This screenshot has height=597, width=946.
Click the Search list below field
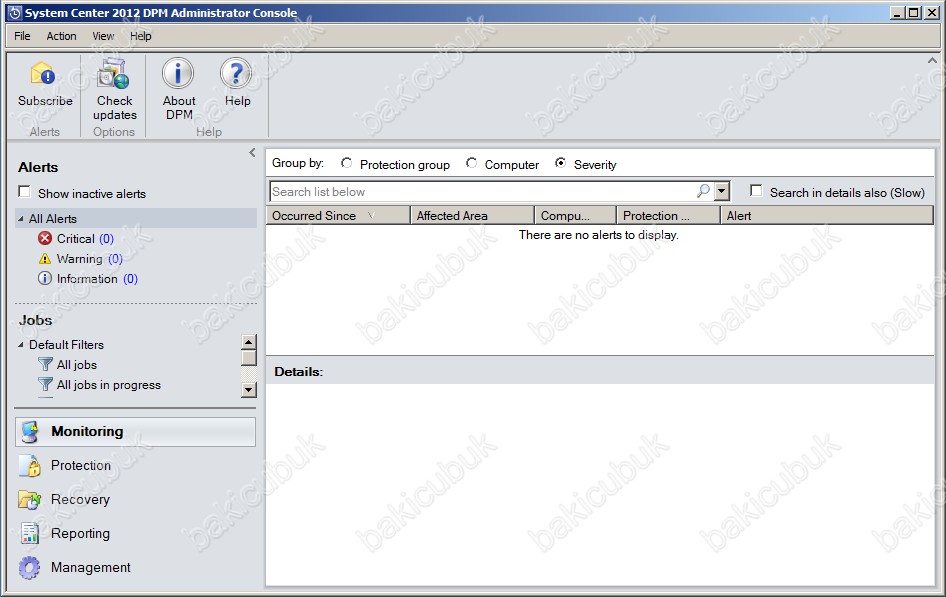pyautogui.click(x=483, y=192)
